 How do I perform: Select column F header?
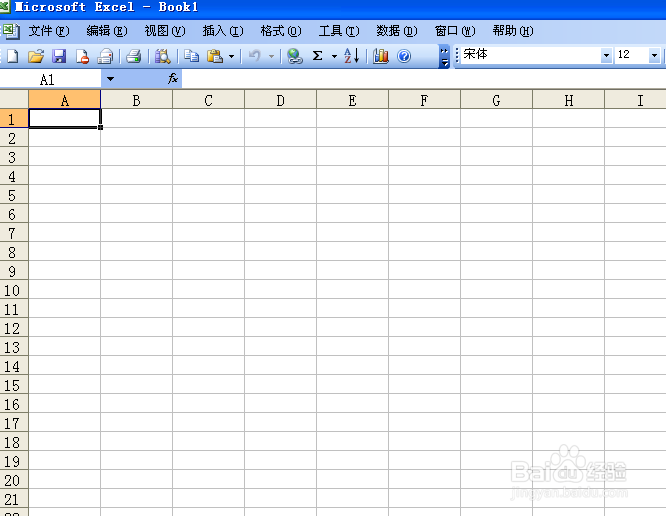tap(424, 100)
